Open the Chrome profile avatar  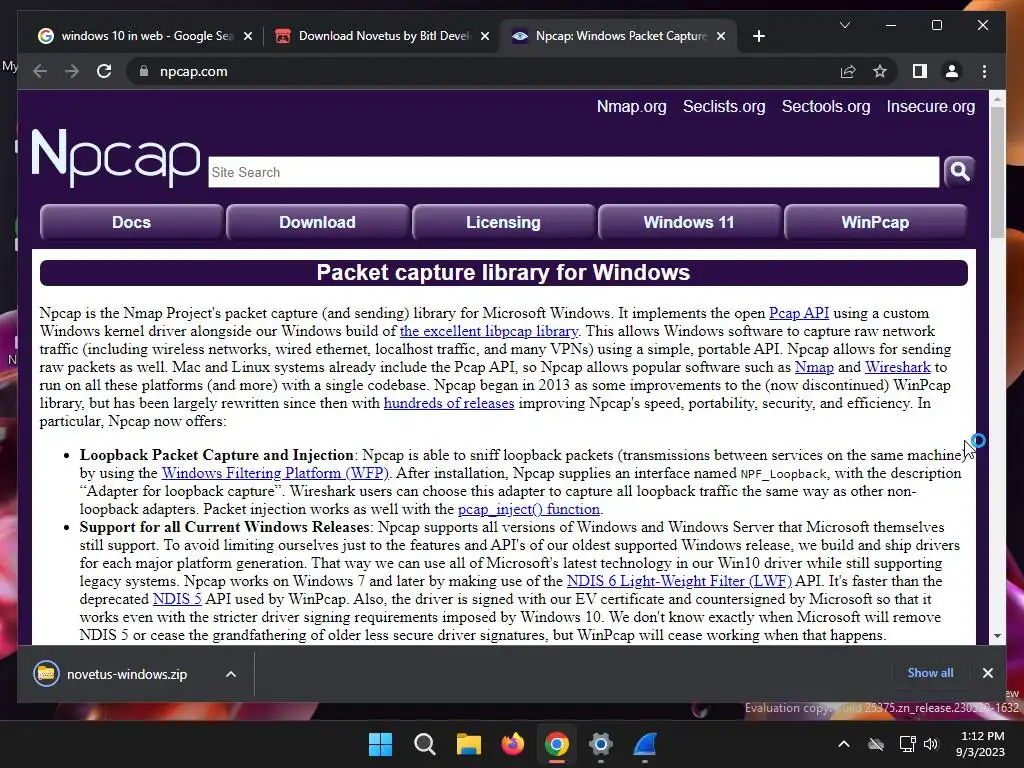(952, 72)
